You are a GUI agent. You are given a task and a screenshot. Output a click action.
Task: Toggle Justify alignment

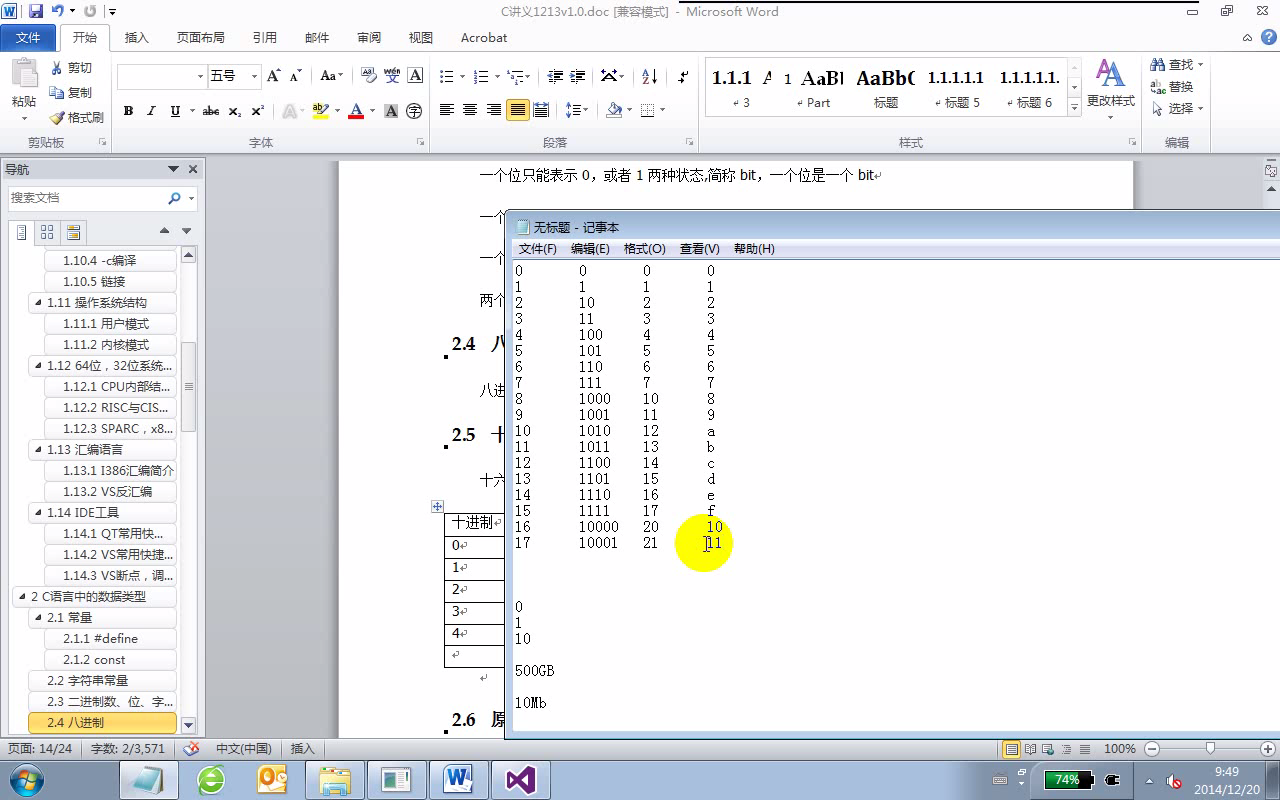click(517, 110)
